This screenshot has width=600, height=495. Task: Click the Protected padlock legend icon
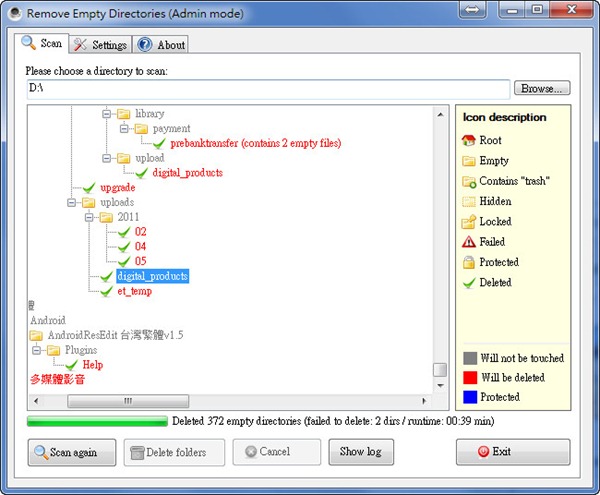coord(468,262)
